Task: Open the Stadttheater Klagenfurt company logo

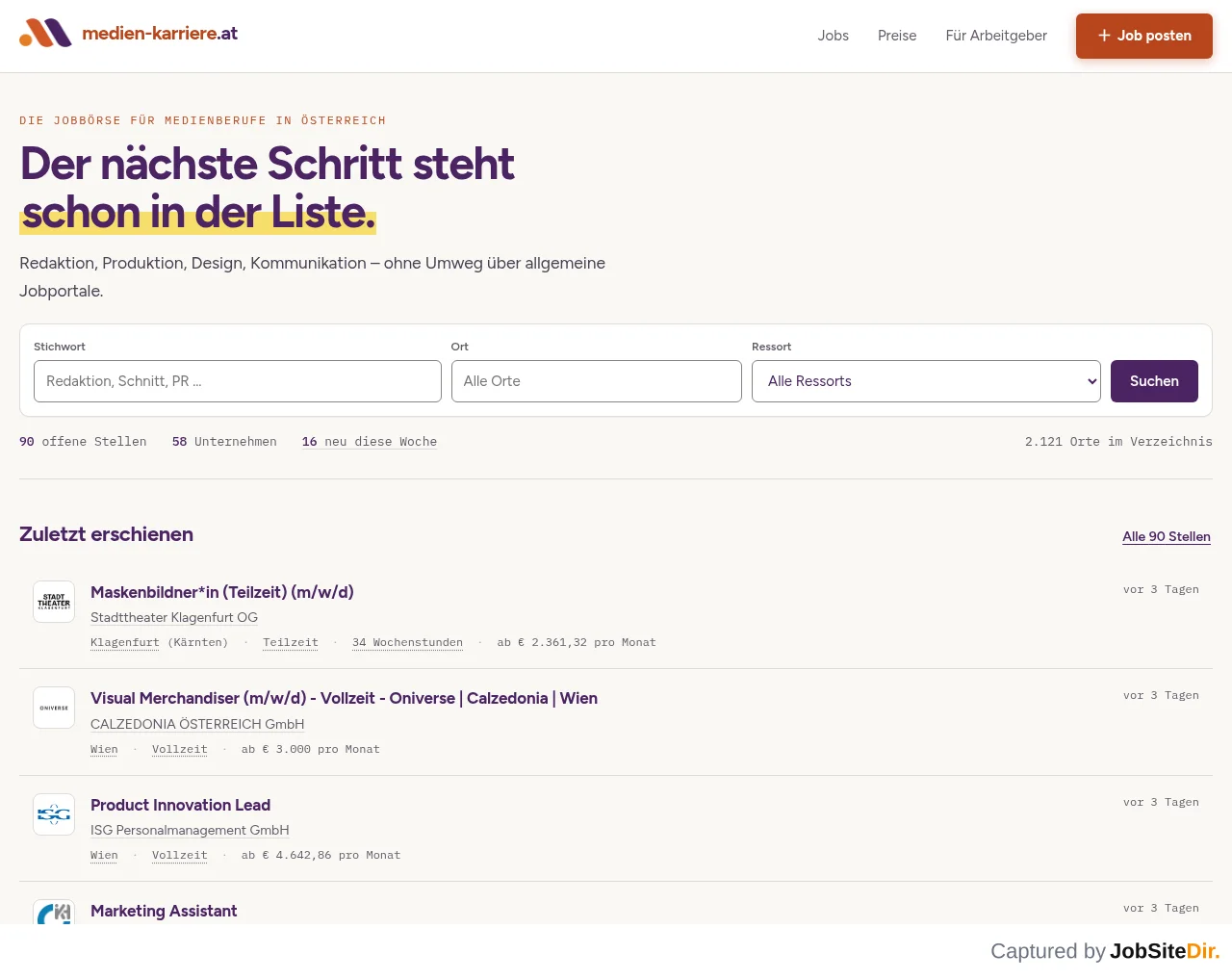Action: click(x=54, y=602)
